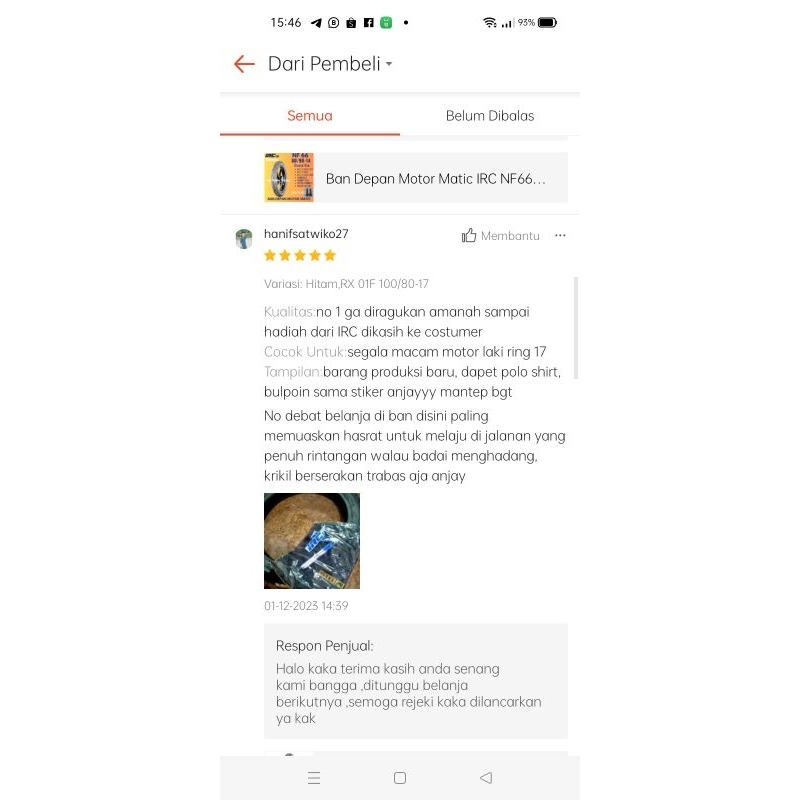Tap the Android home square button
This screenshot has height=800, width=800.
(x=400, y=778)
